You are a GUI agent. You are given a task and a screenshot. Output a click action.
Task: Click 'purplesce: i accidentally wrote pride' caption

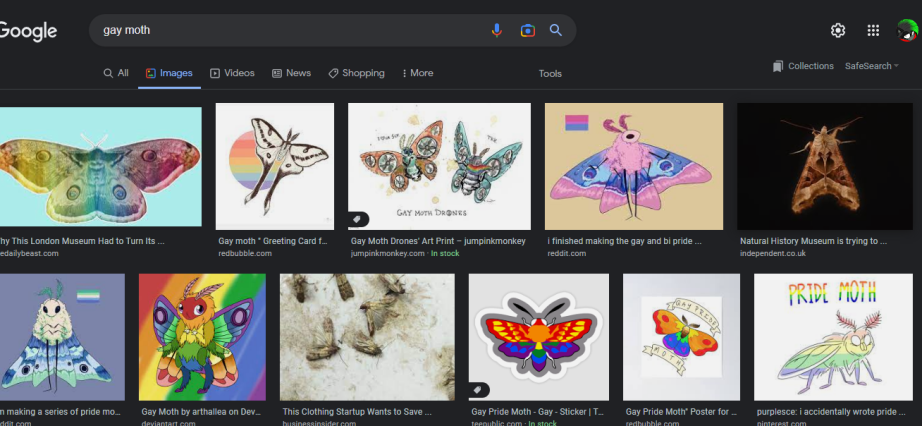pos(831,412)
